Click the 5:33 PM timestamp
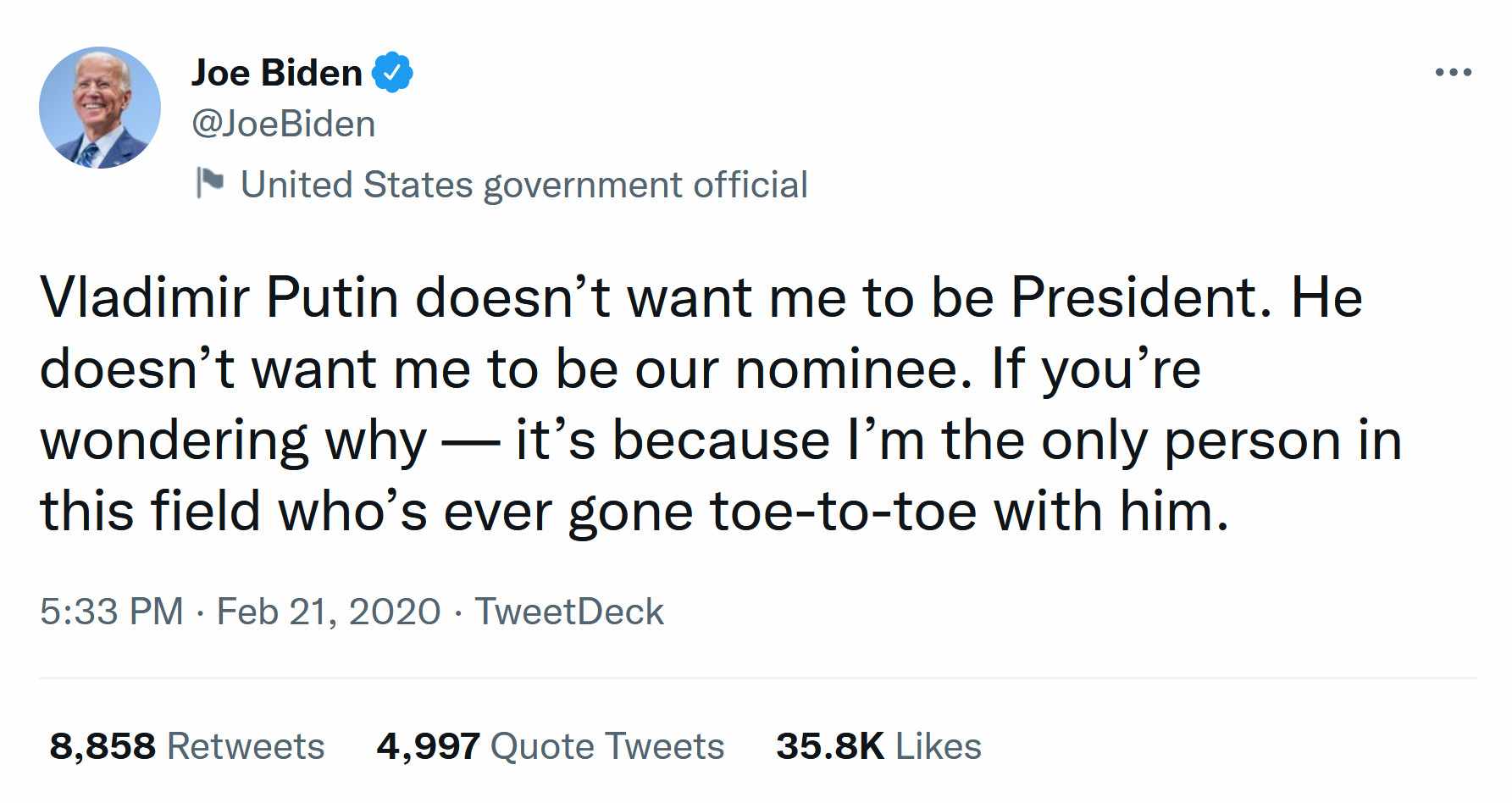Viewport: 1512px width, 803px height. (x=111, y=612)
